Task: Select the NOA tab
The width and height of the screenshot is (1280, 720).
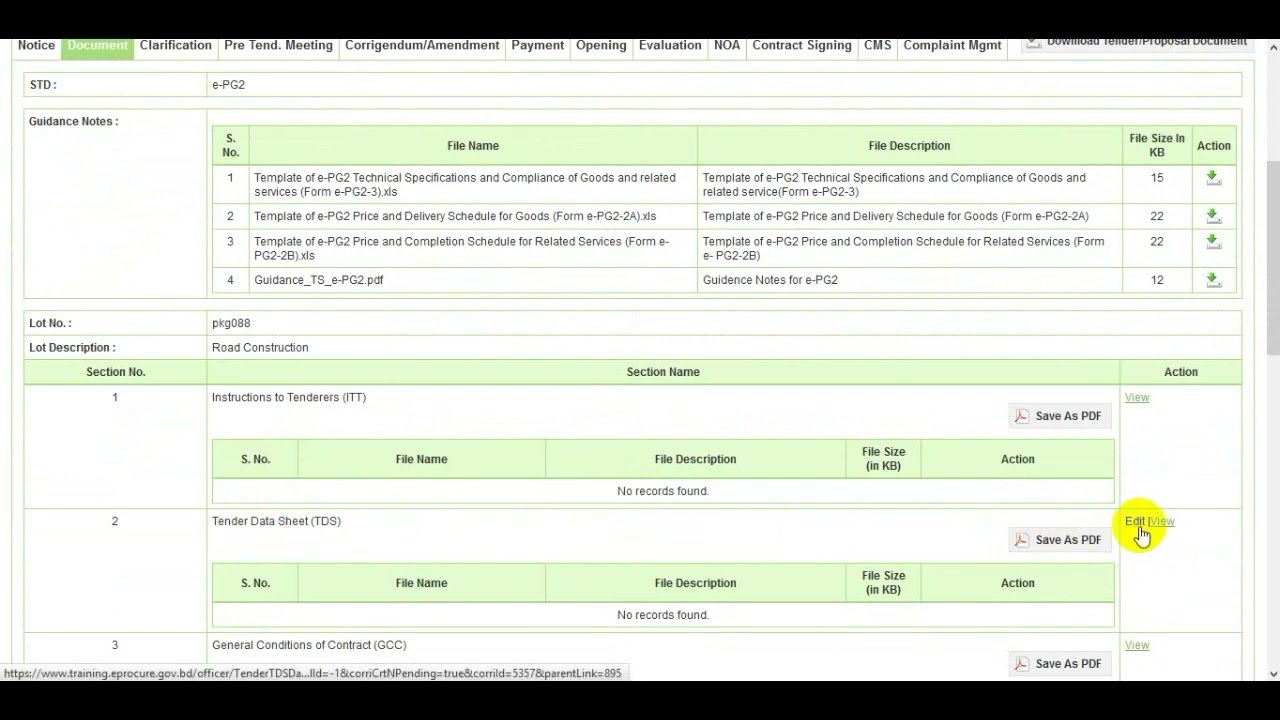Action: click(727, 45)
